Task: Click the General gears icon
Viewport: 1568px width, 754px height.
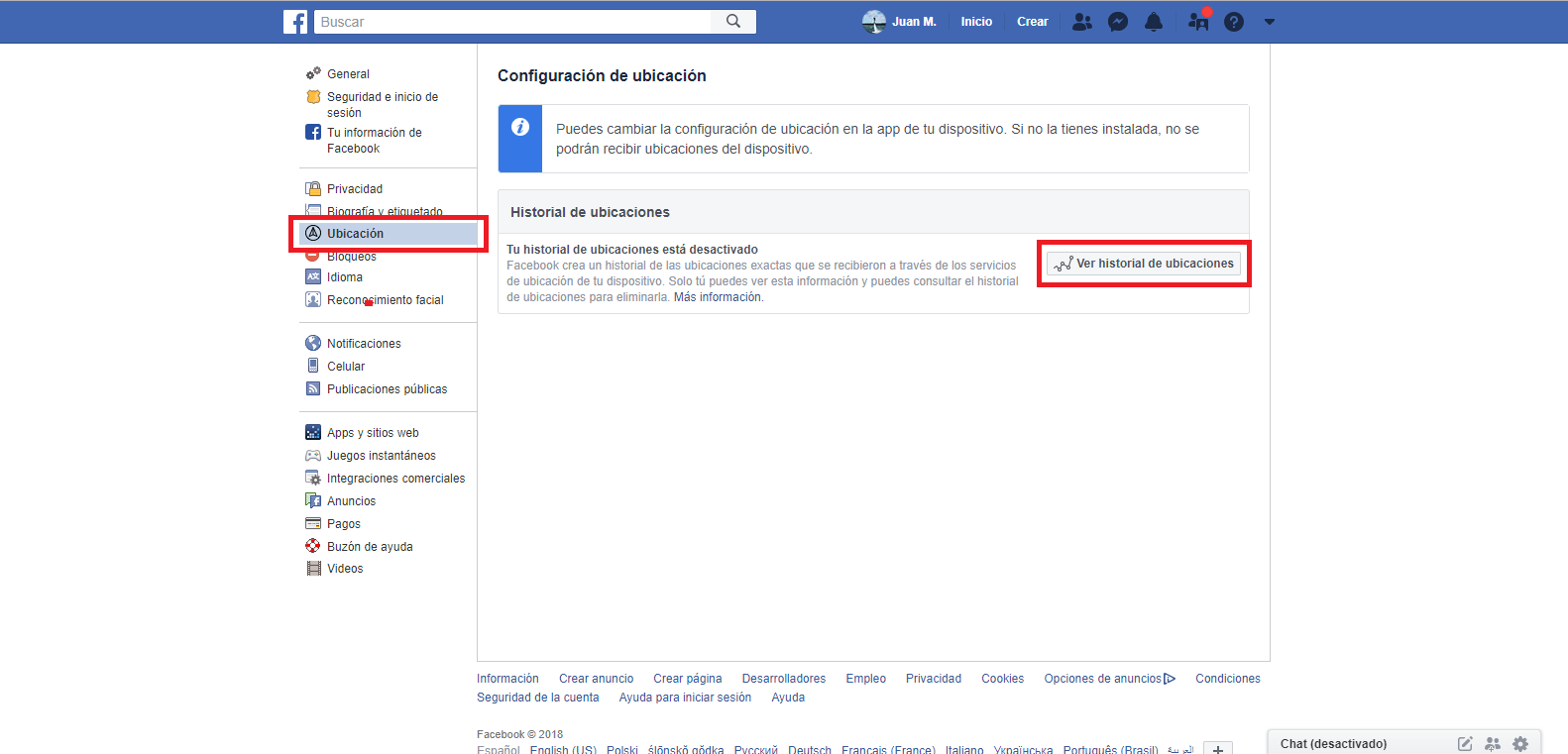Action: coord(313,73)
